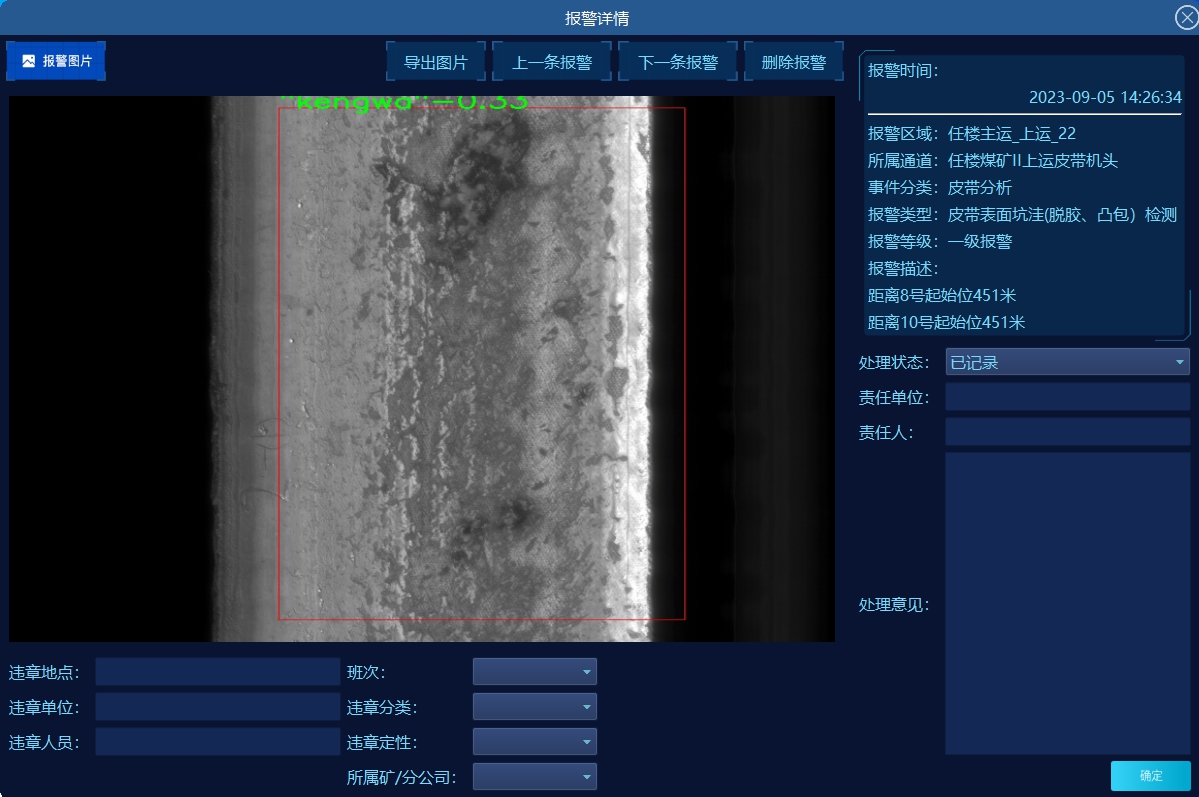Click the belt alarm image
Viewport: 1199px width, 797px height.
coord(422,369)
